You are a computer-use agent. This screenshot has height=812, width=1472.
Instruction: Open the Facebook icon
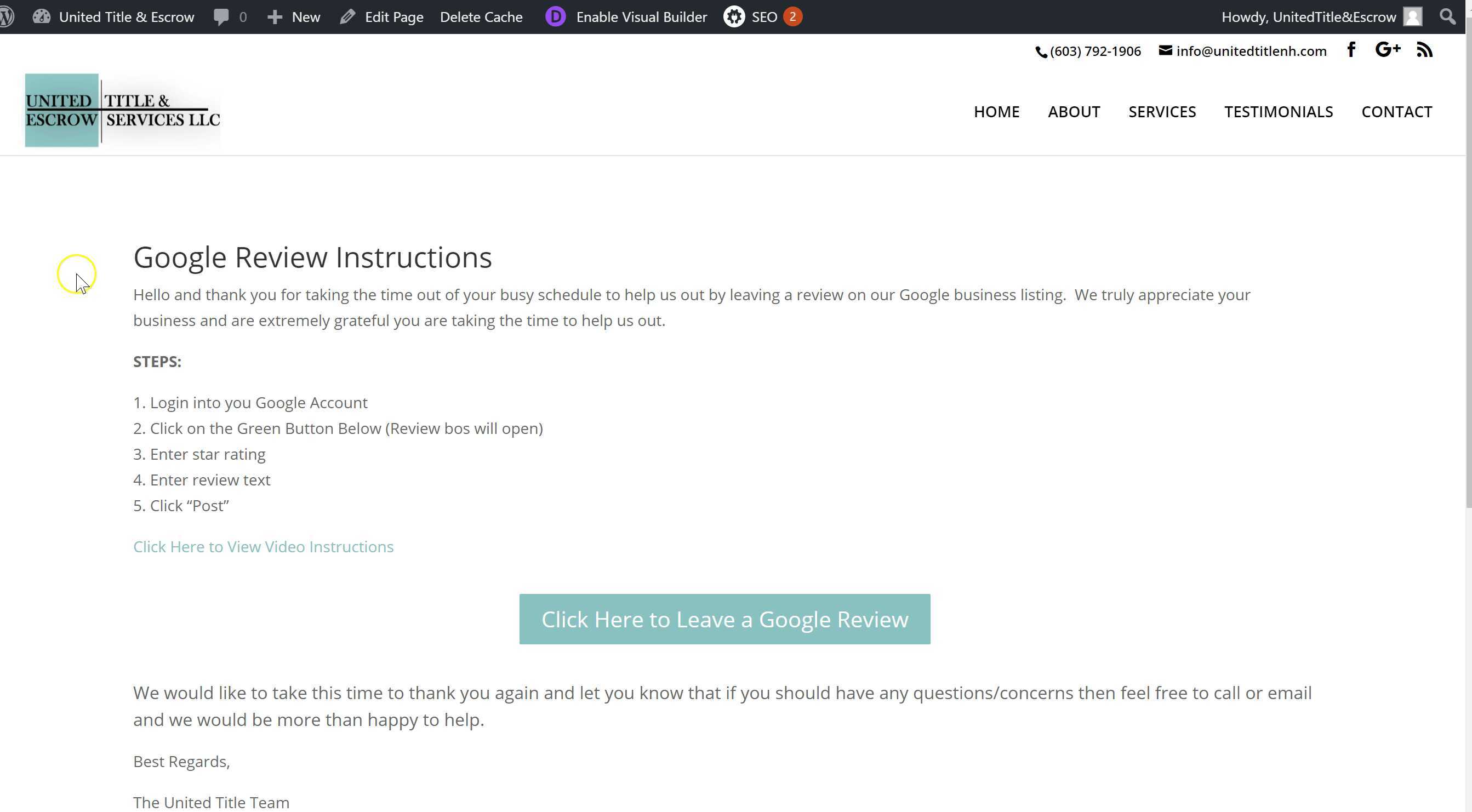click(x=1351, y=50)
